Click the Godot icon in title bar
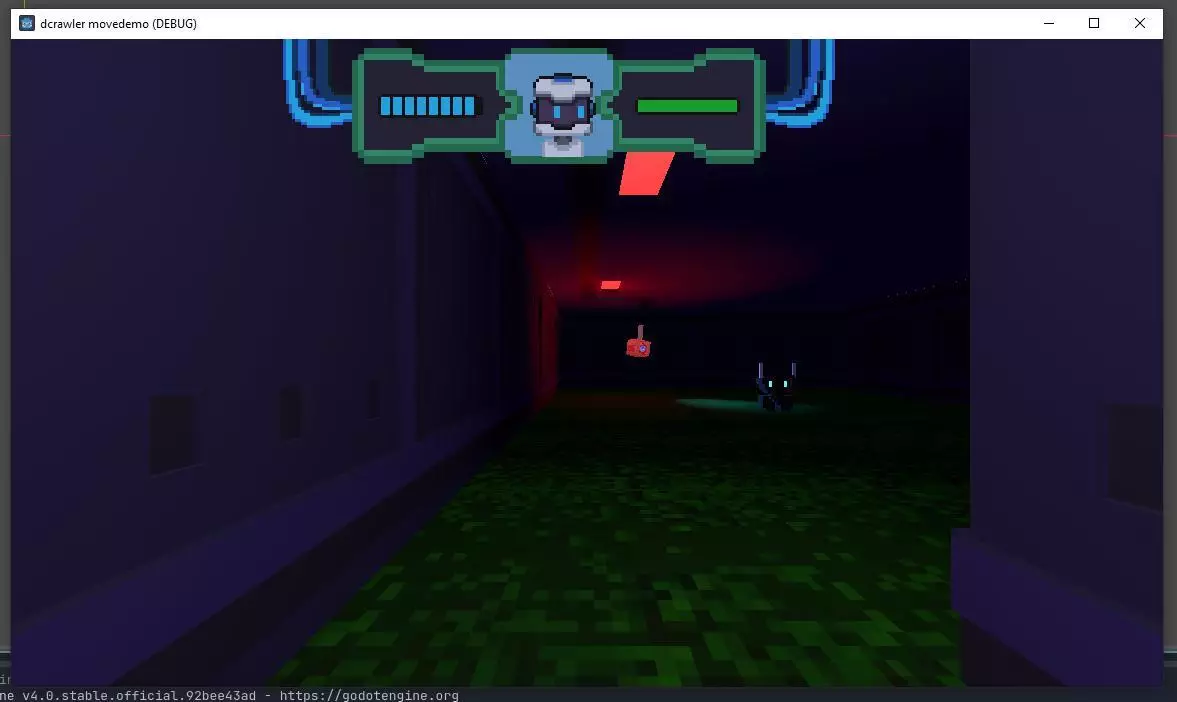This screenshot has width=1177, height=702. point(27,23)
